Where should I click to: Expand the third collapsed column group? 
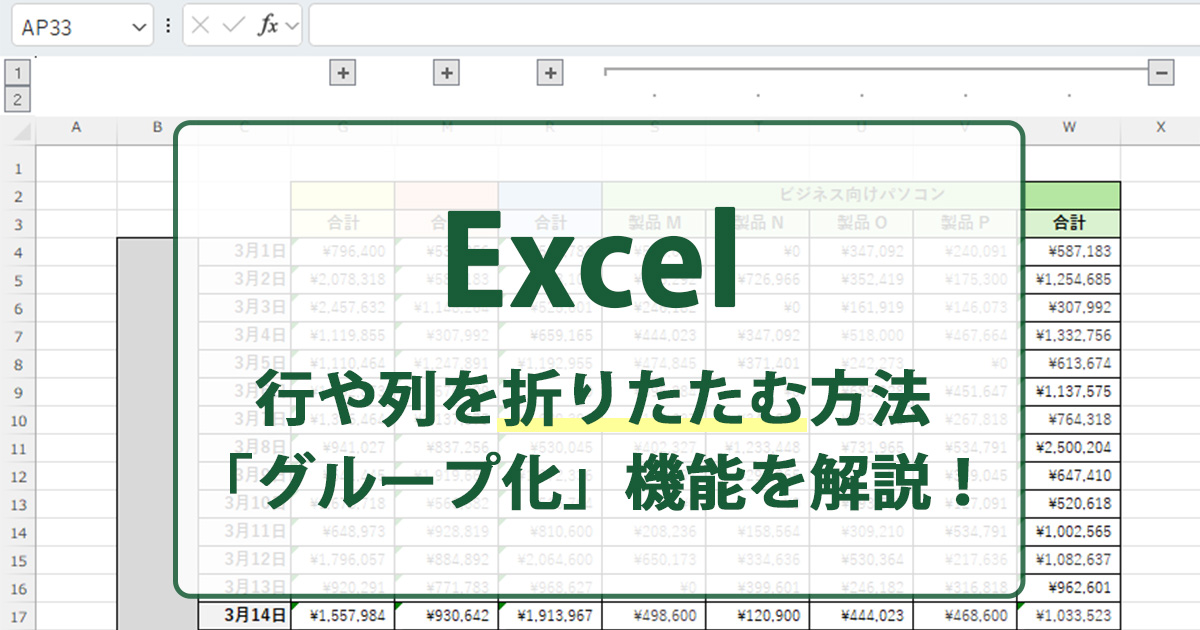[550, 73]
